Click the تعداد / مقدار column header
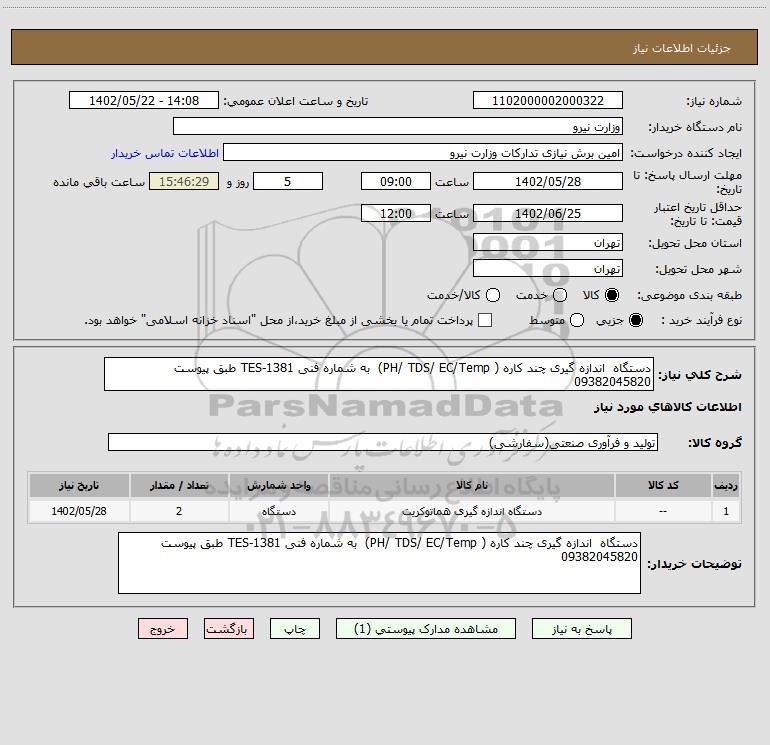The height and width of the screenshot is (745, 770). coord(179,485)
